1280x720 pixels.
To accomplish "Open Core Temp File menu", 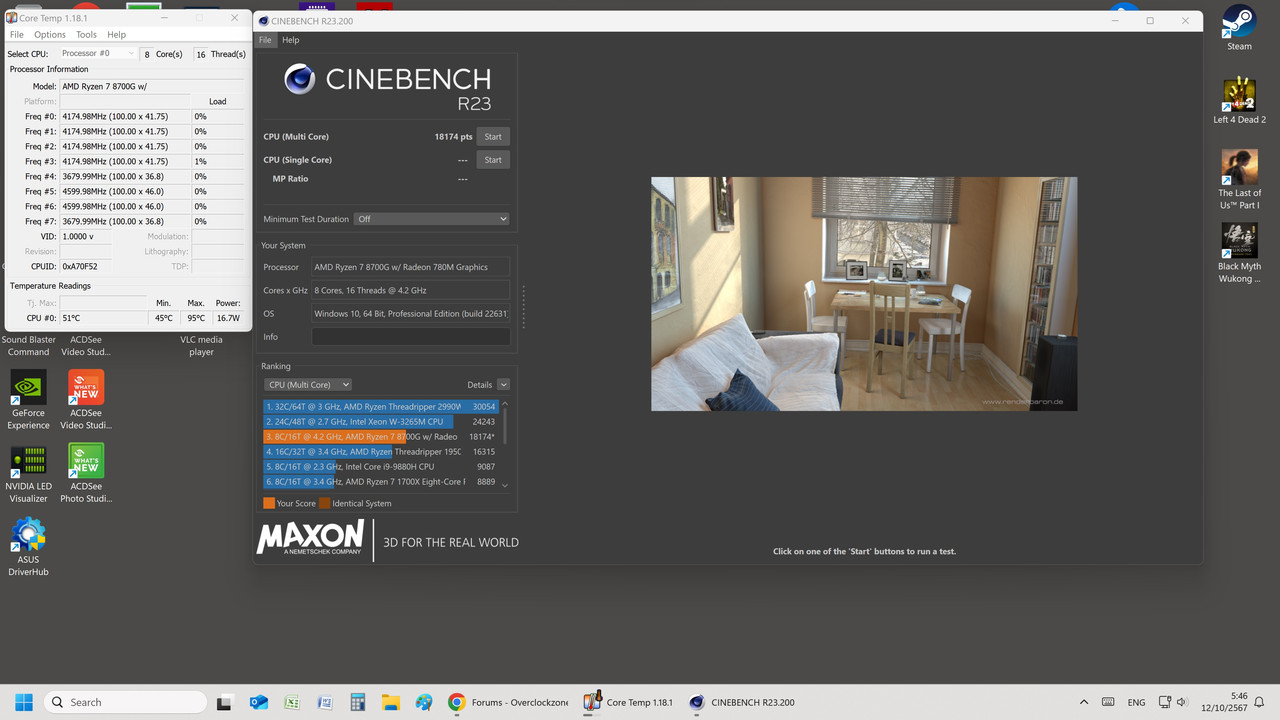I will click(17, 34).
